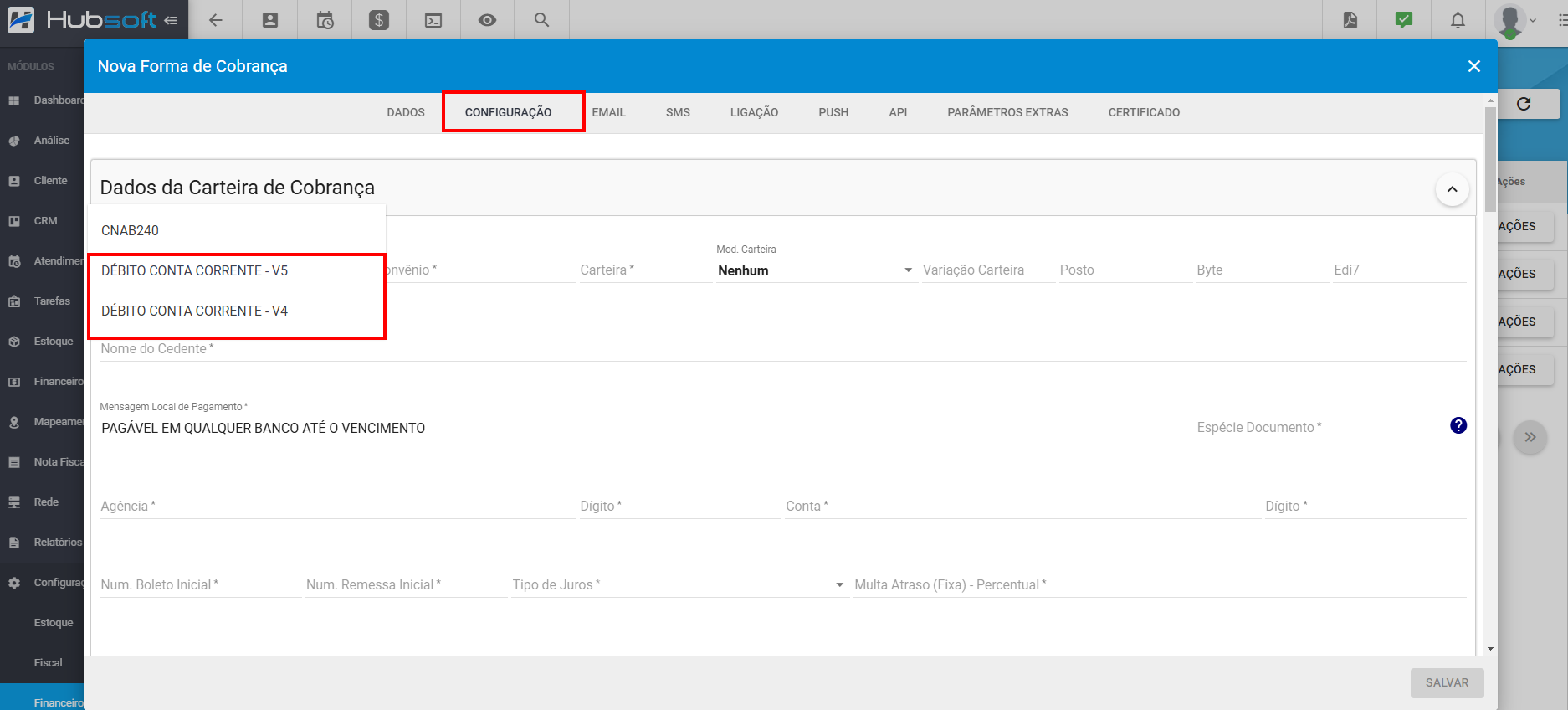Close the Nova Forma de Cobrança dialog

1474,66
